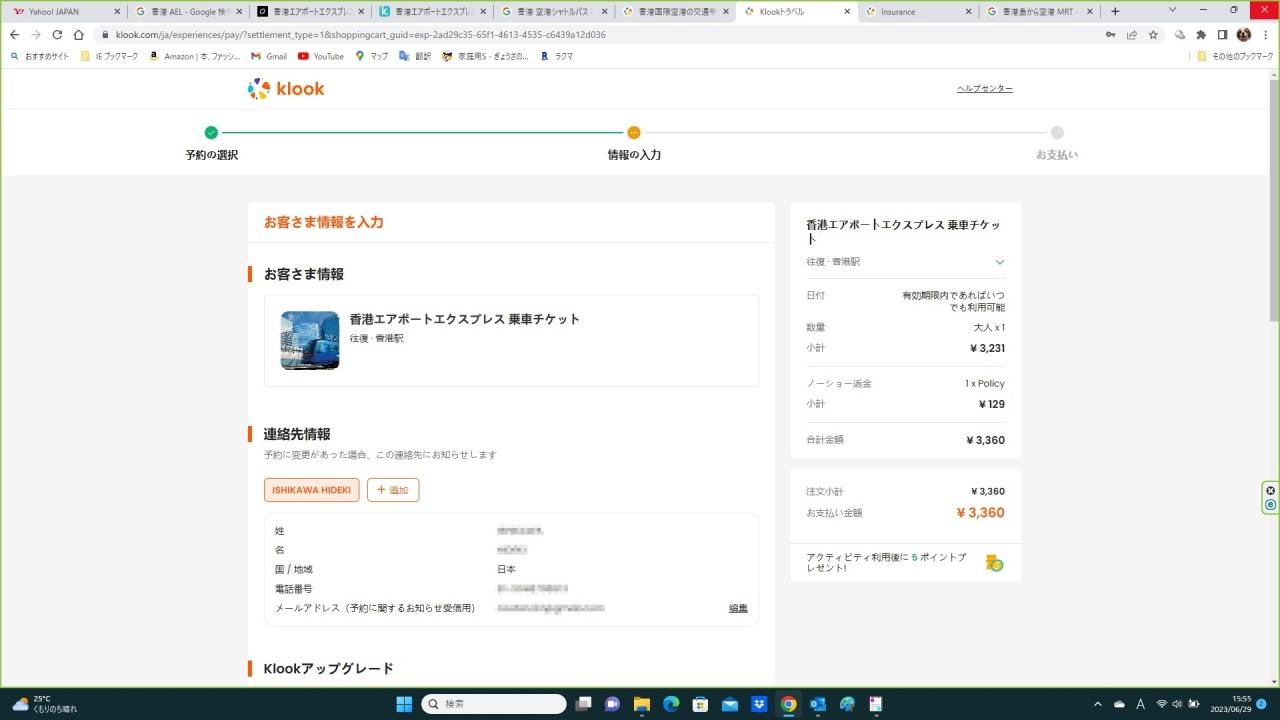This screenshot has height=720, width=1280.
Task: Expand the order summary 往復・香港駅 chevron
Action: (999, 262)
